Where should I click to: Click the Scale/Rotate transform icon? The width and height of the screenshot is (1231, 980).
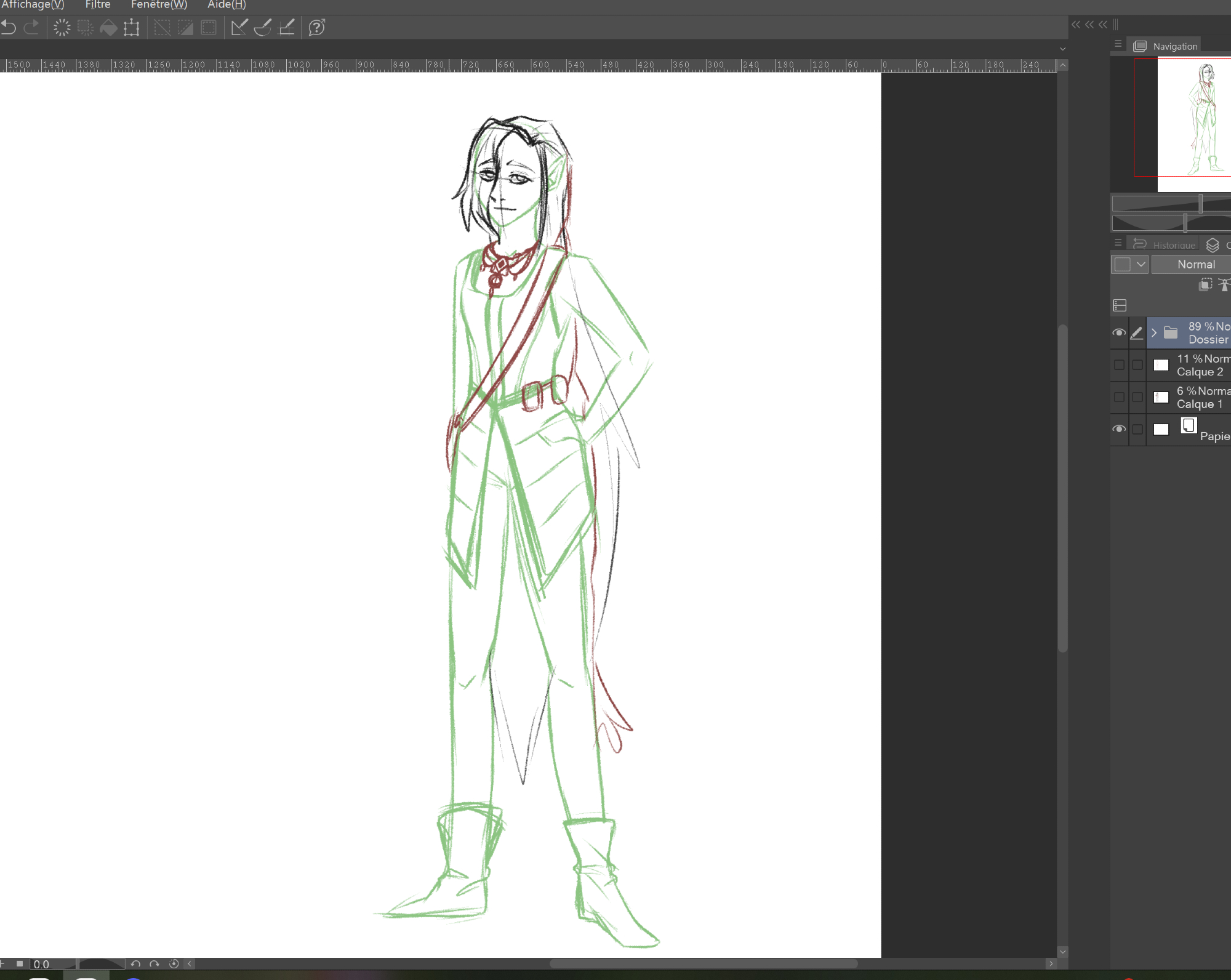tap(131, 28)
